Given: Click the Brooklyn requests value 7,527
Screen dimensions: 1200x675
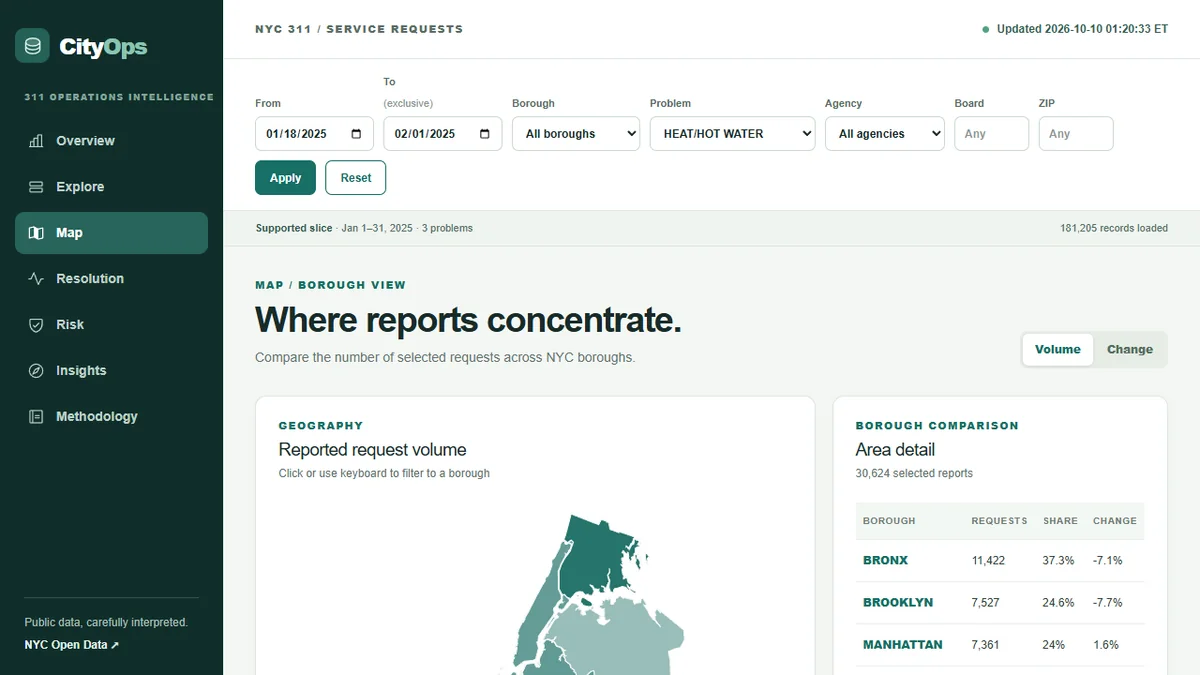Looking at the screenshot, I should [x=985, y=603].
